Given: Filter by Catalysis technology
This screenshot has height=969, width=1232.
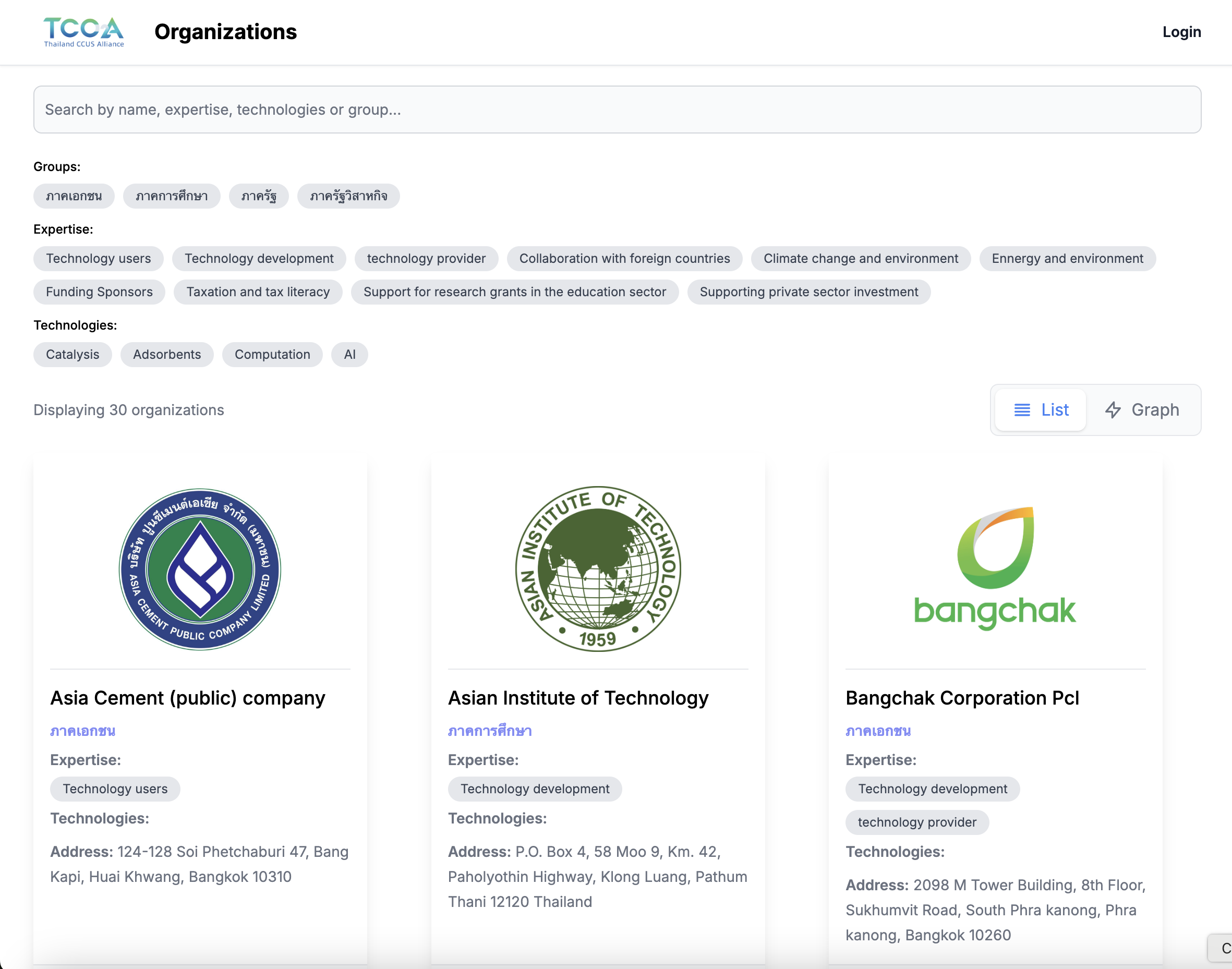Looking at the screenshot, I should click(73, 355).
